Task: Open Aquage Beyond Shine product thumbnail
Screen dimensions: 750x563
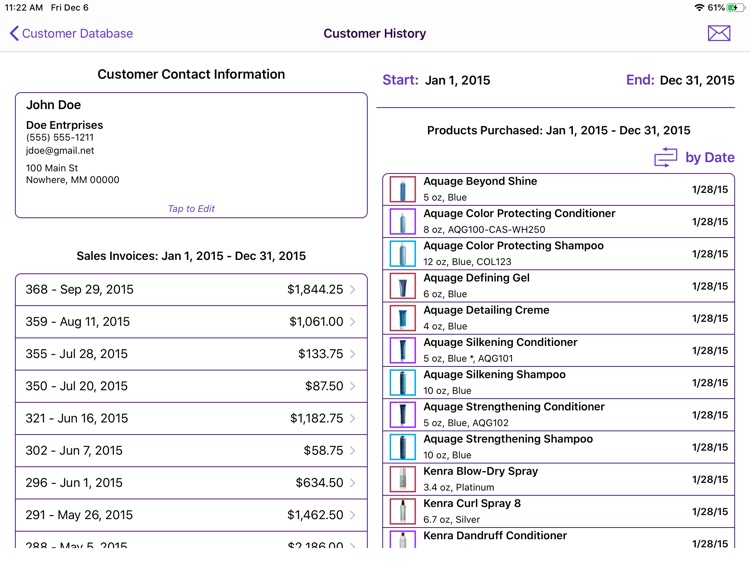Action: point(402,190)
